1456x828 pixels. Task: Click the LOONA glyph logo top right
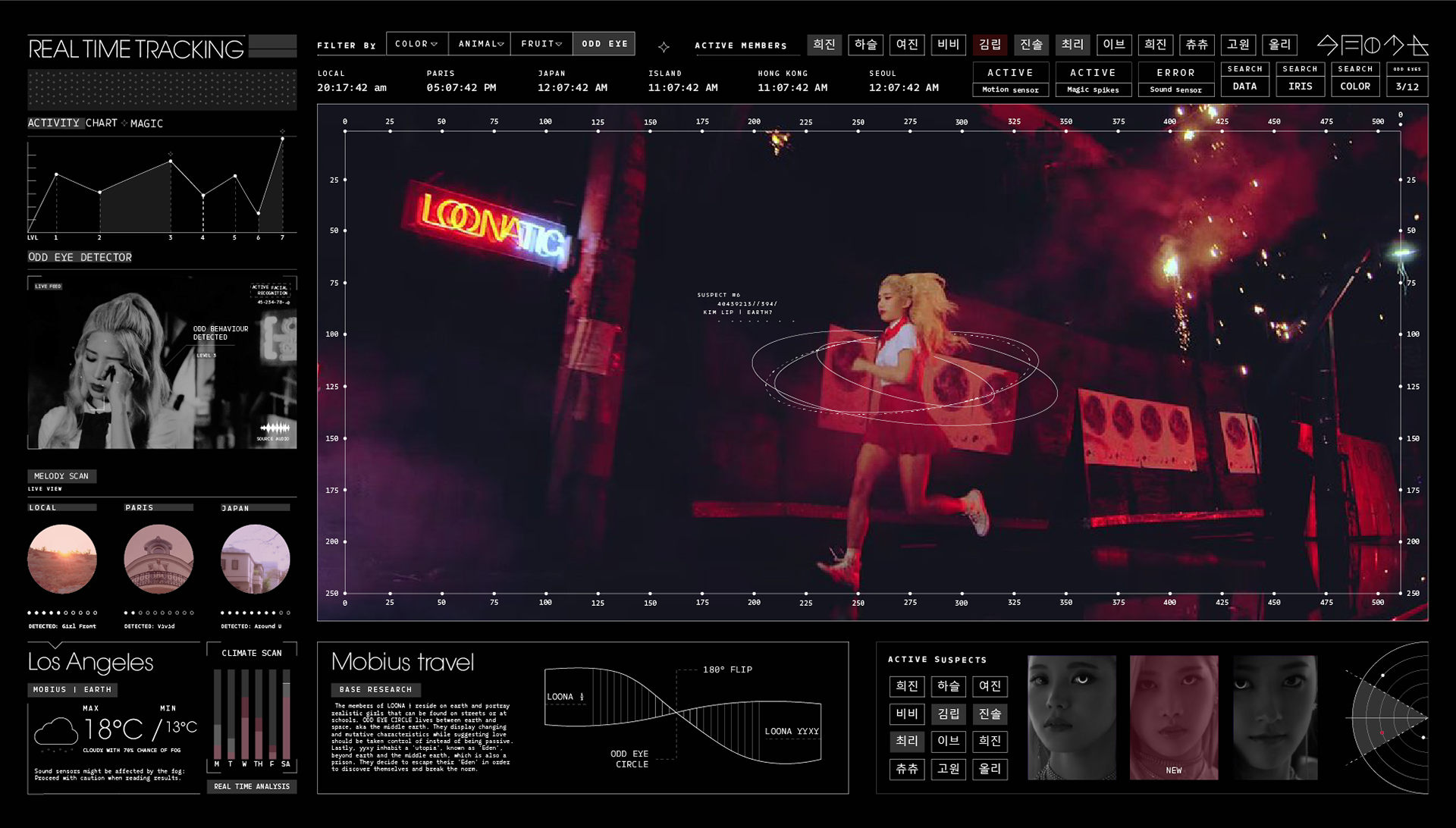pos(1372,45)
